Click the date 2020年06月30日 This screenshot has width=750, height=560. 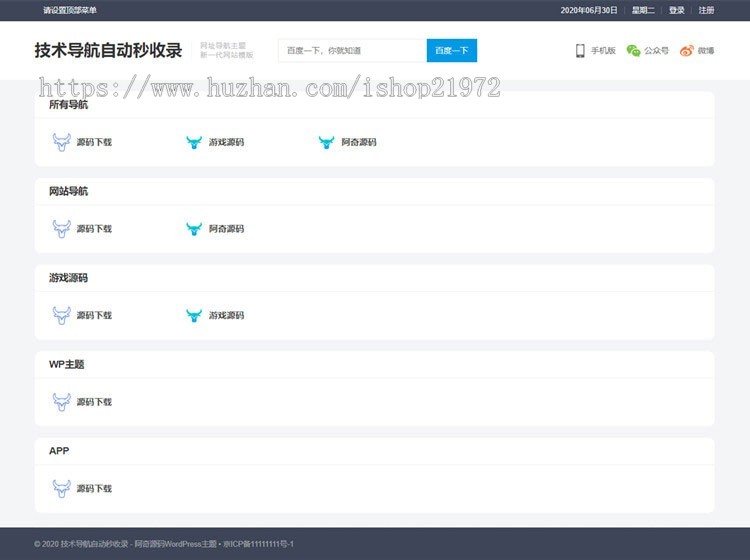[x=589, y=10]
